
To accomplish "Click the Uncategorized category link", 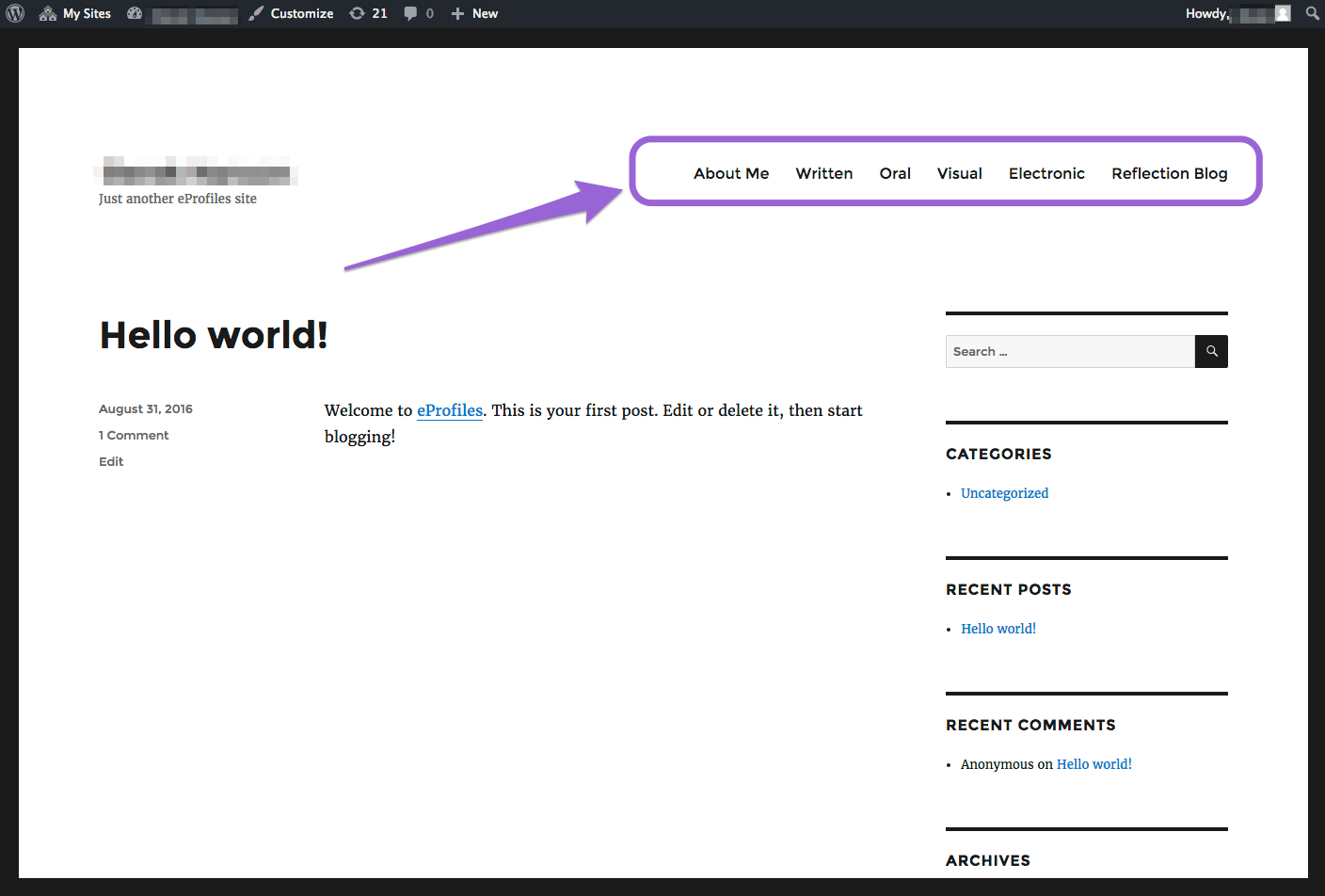I will (1004, 493).
